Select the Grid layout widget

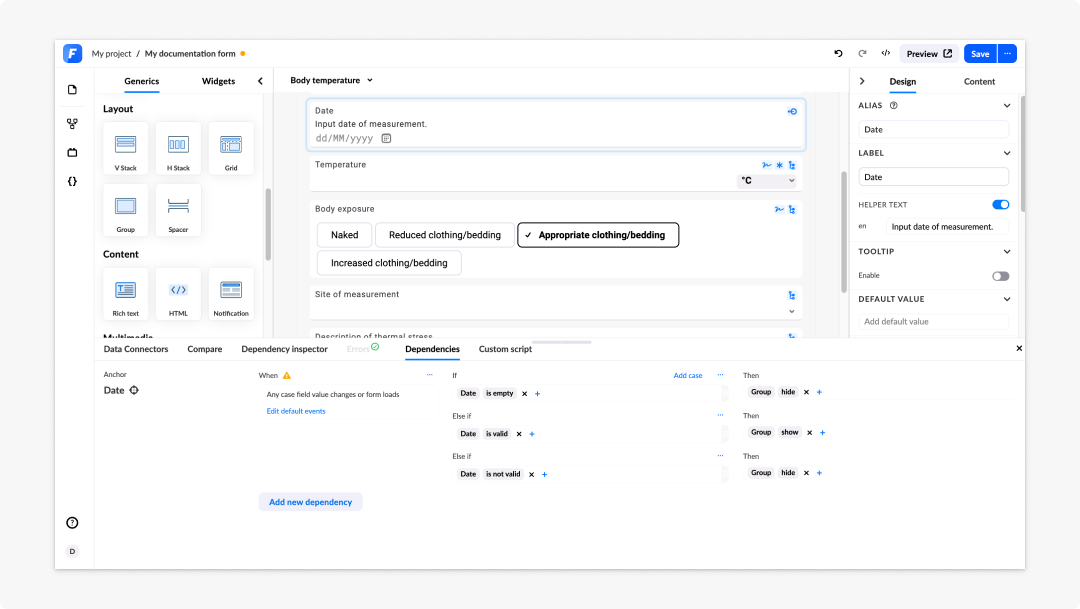pyautogui.click(x=231, y=148)
